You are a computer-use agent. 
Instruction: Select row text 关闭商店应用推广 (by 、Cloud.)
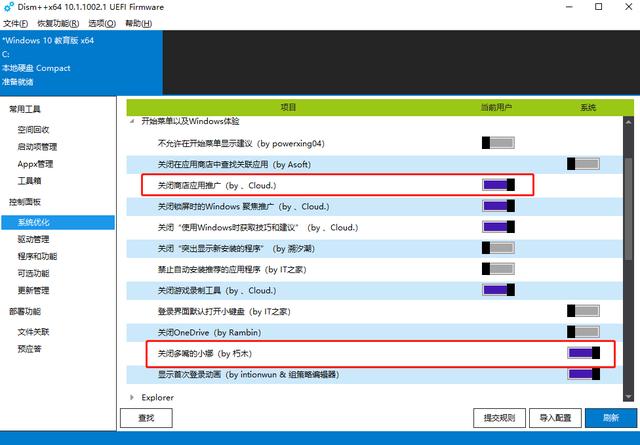click(x=217, y=185)
